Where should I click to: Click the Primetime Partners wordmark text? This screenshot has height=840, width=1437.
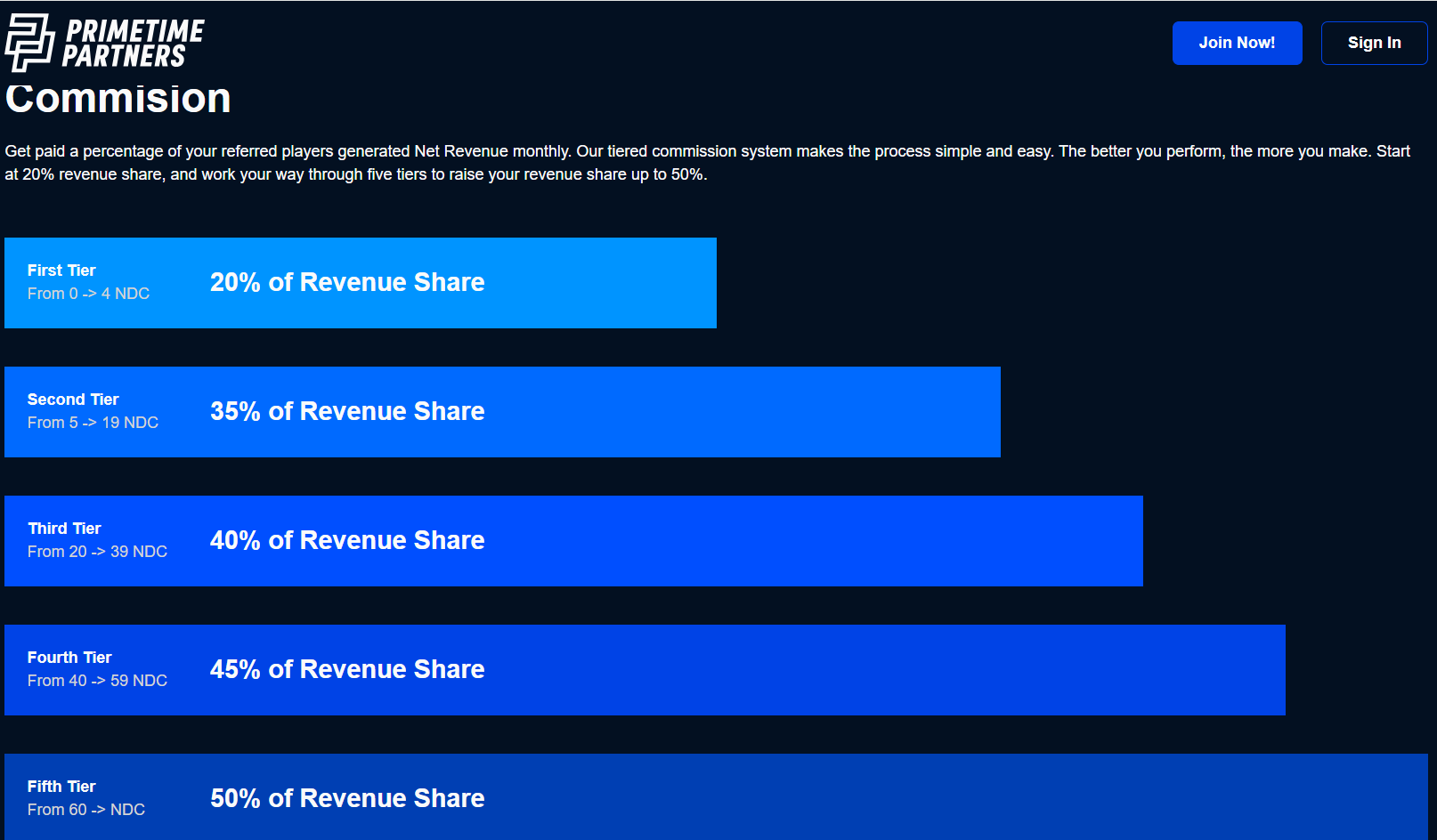point(132,44)
